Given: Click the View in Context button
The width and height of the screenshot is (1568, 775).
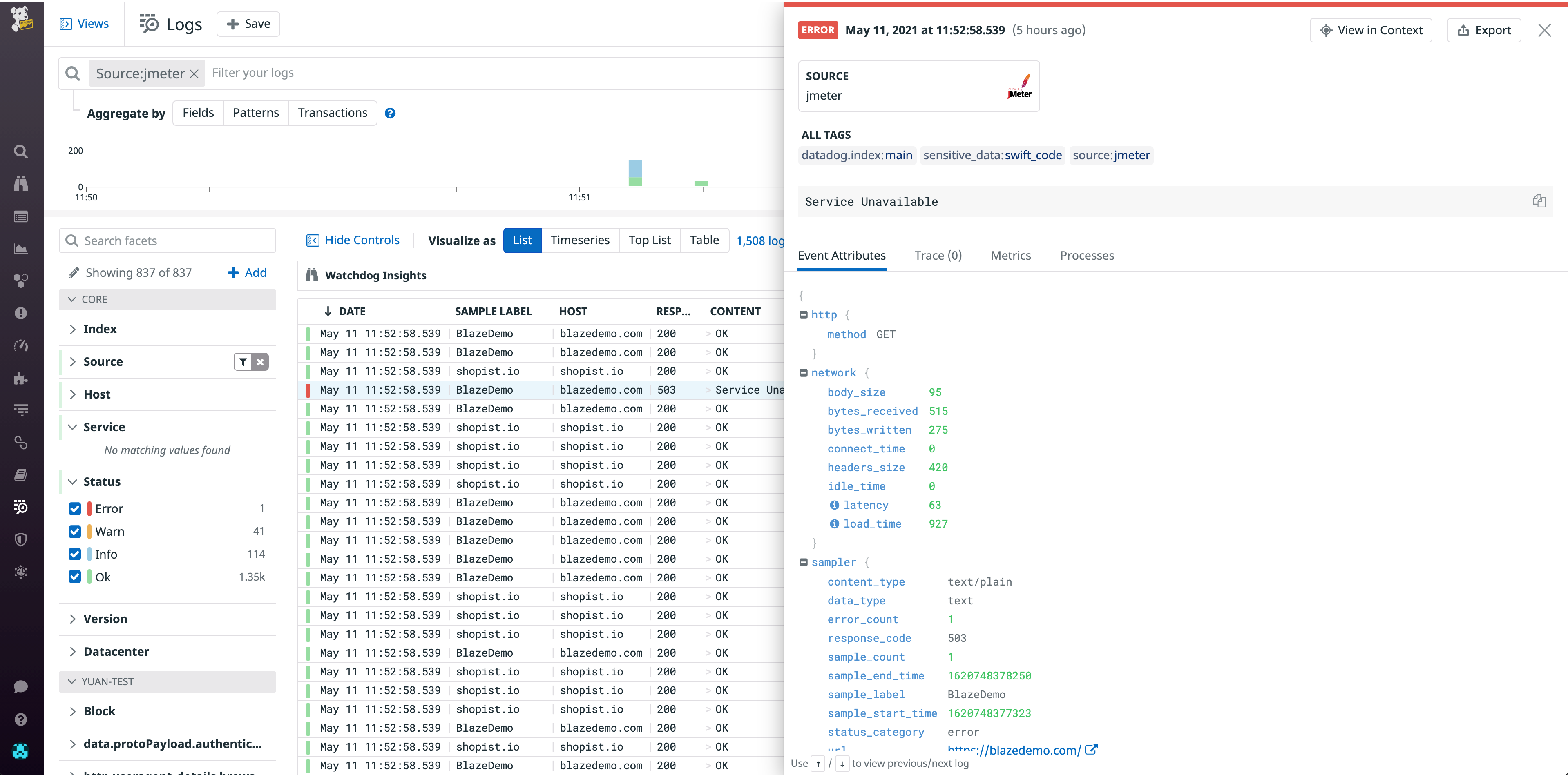Looking at the screenshot, I should click(x=1371, y=30).
